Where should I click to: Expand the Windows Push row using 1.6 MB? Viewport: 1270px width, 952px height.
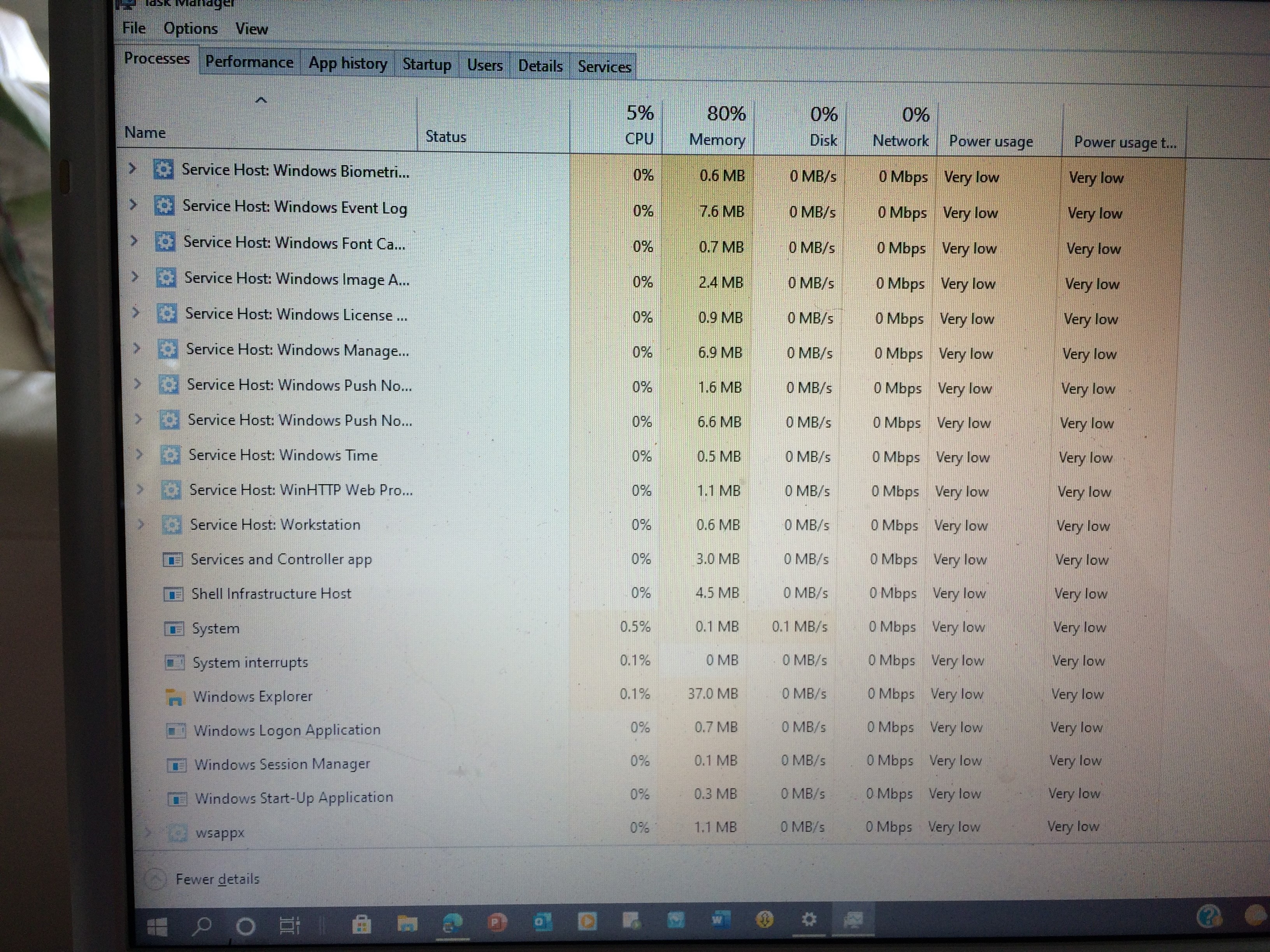138,383
